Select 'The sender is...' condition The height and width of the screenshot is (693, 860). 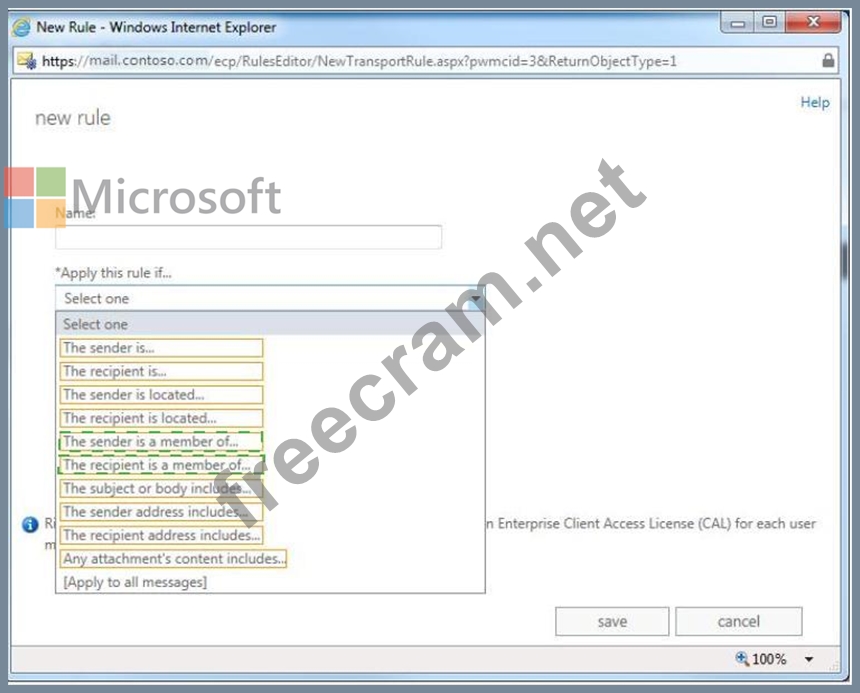click(161, 348)
